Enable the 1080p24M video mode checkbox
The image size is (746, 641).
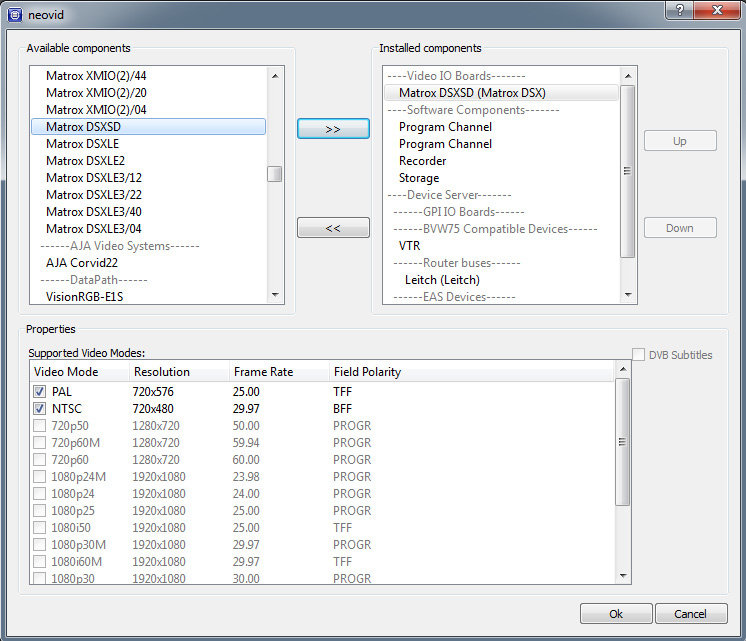[x=39, y=476]
